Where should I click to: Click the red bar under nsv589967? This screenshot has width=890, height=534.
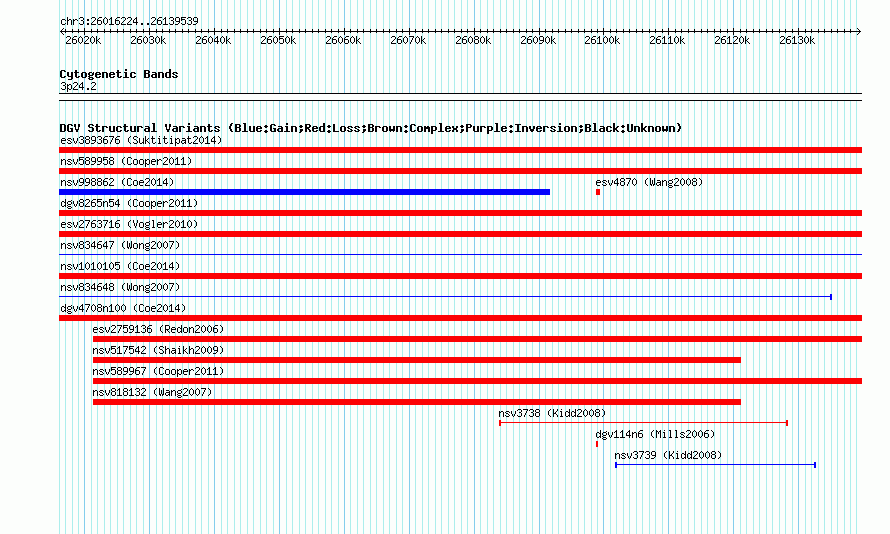pos(477,381)
